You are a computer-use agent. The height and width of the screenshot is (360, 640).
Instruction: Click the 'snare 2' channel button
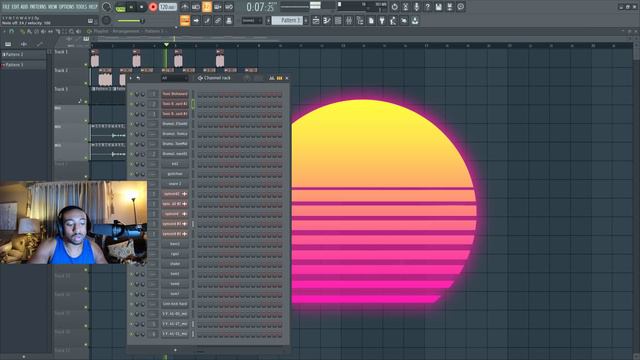pyautogui.click(x=175, y=184)
